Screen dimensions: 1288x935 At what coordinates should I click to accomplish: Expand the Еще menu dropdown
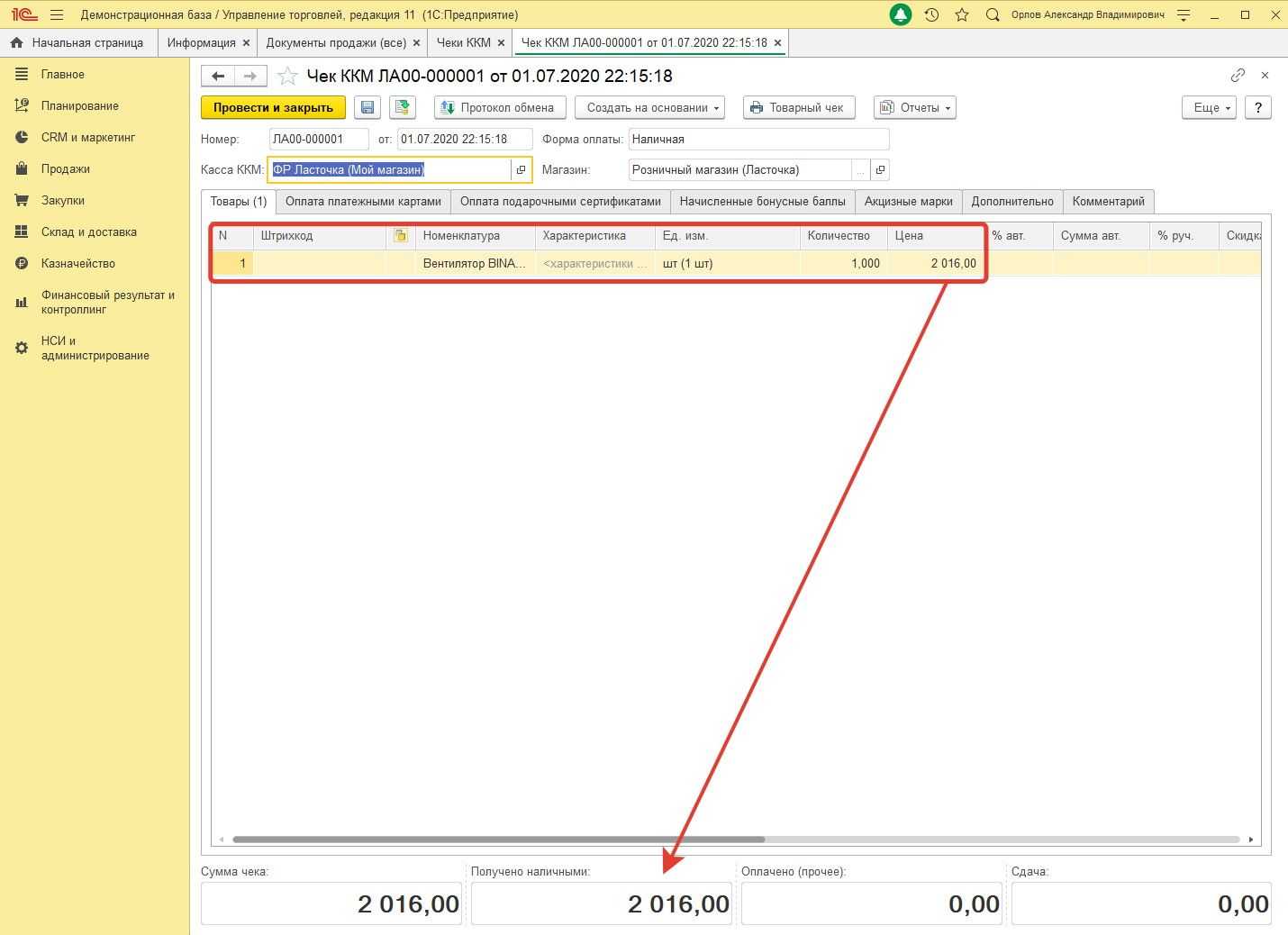[x=1209, y=107]
